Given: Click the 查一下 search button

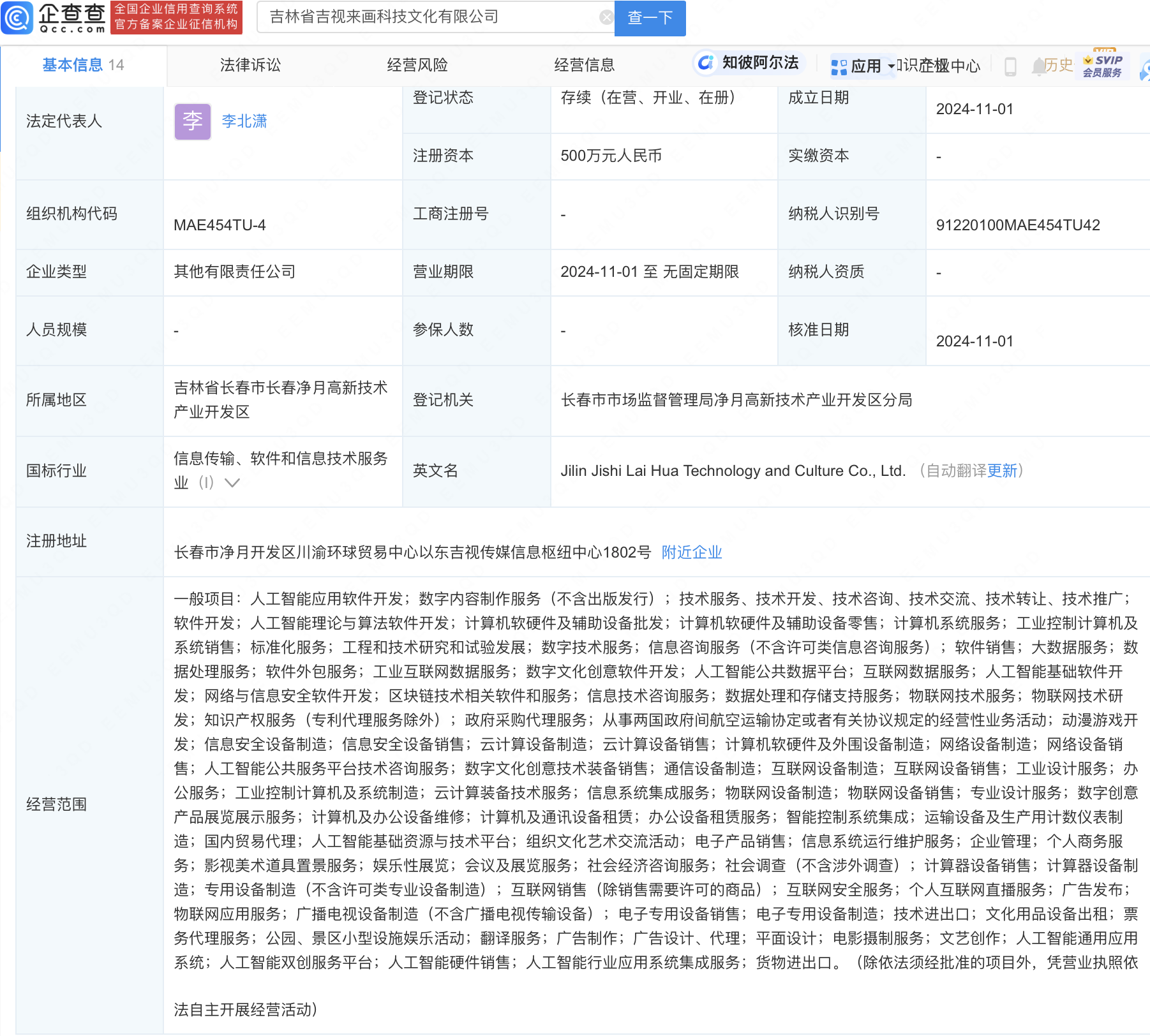Looking at the screenshot, I should (x=650, y=18).
